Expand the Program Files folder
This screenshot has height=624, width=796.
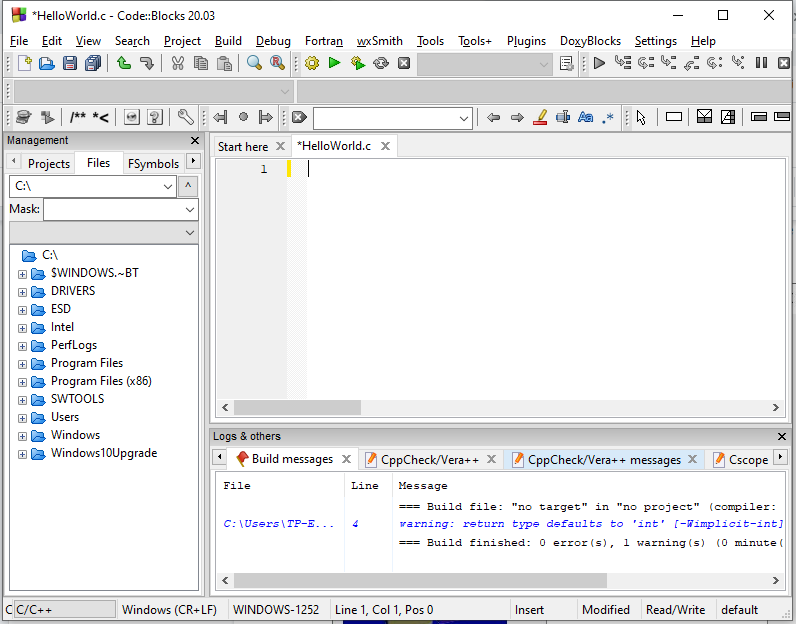[22, 365]
